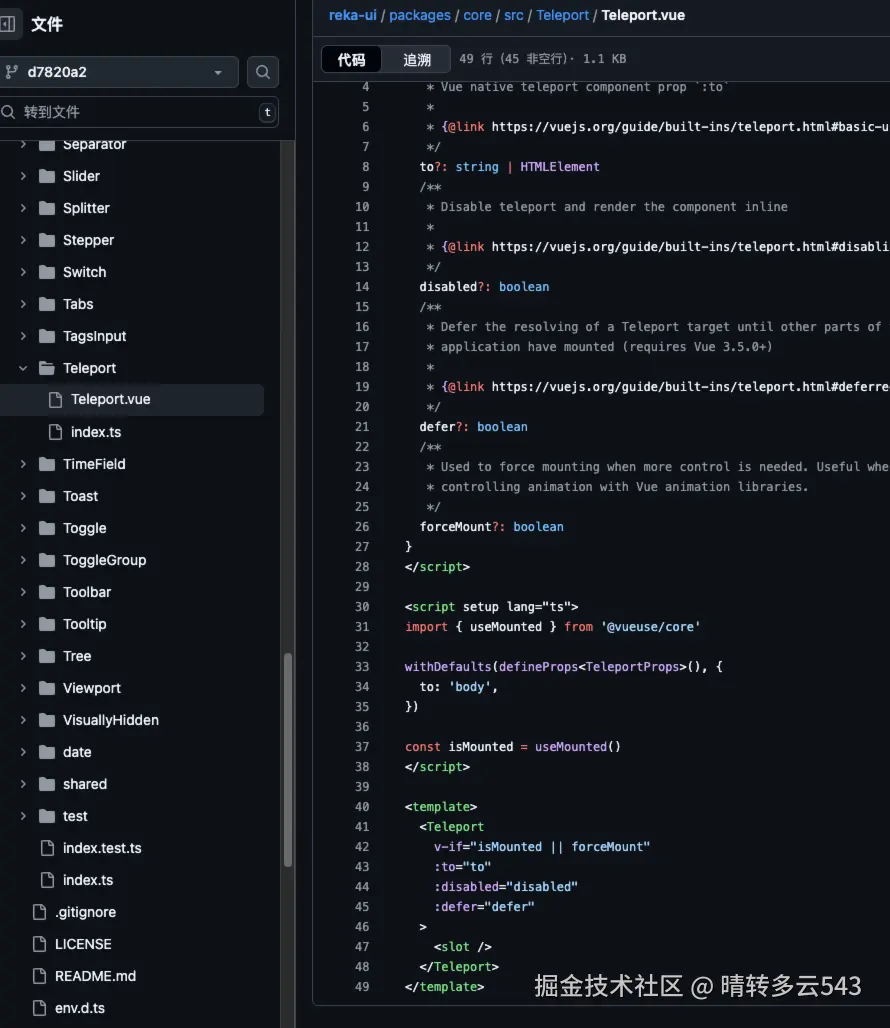Click 'forceMount?: boolean' on line 26
The width and height of the screenshot is (890, 1028).
point(492,527)
